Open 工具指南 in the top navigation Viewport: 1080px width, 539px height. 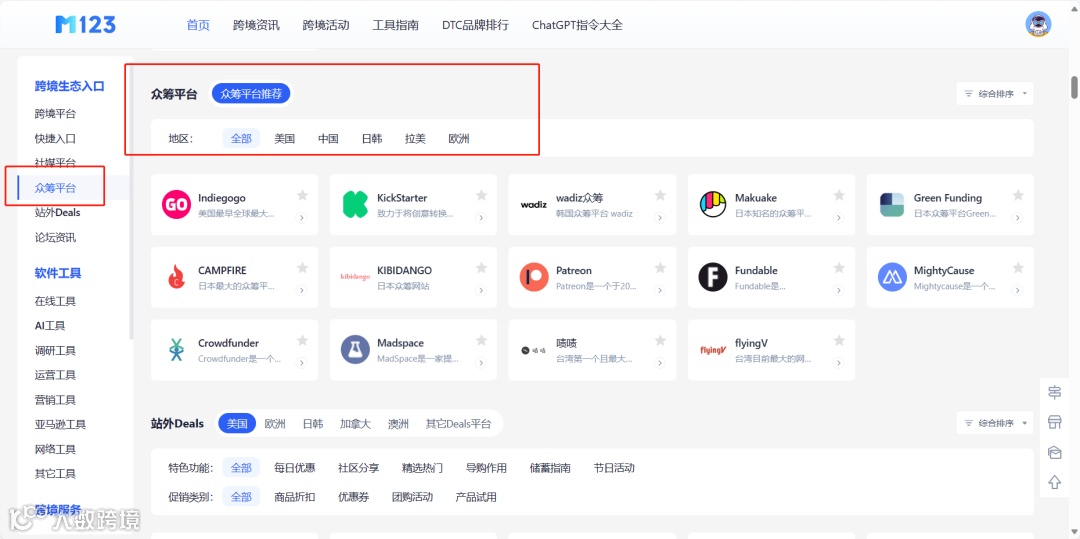point(395,25)
